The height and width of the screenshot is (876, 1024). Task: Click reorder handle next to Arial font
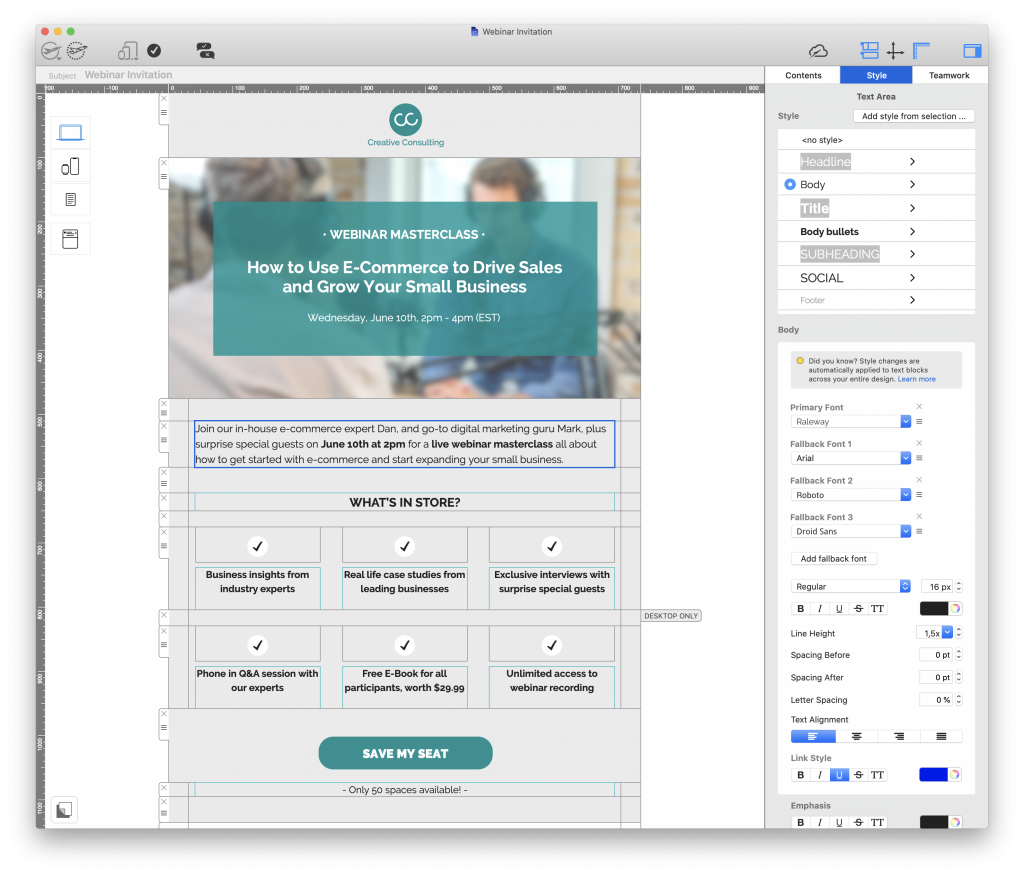click(x=920, y=458)
